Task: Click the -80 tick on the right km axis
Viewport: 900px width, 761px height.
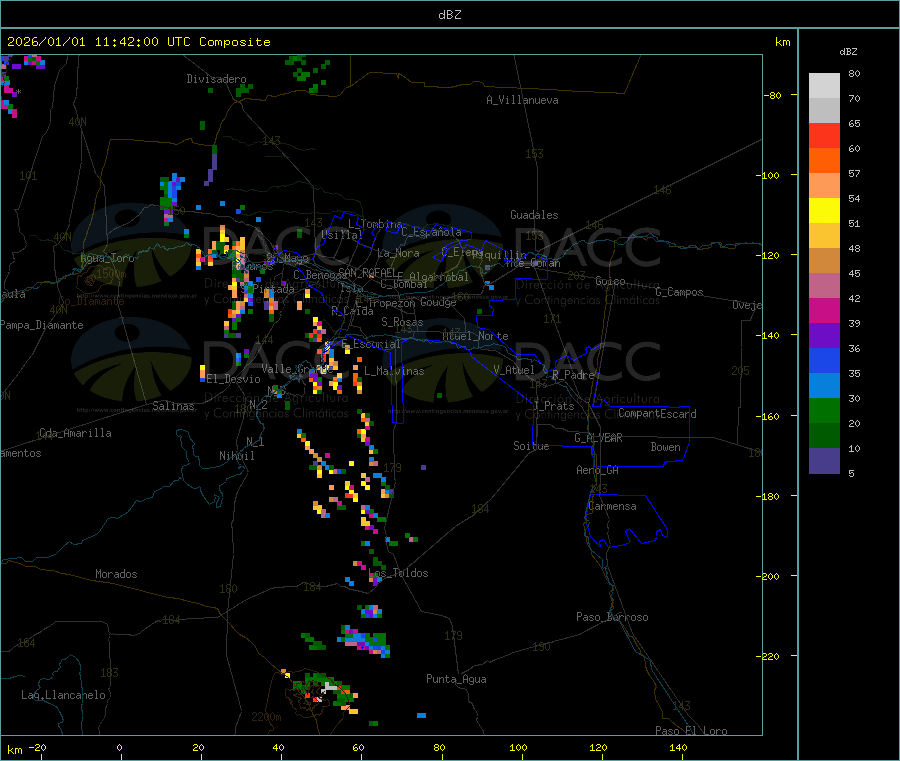Action: point(772,95)
